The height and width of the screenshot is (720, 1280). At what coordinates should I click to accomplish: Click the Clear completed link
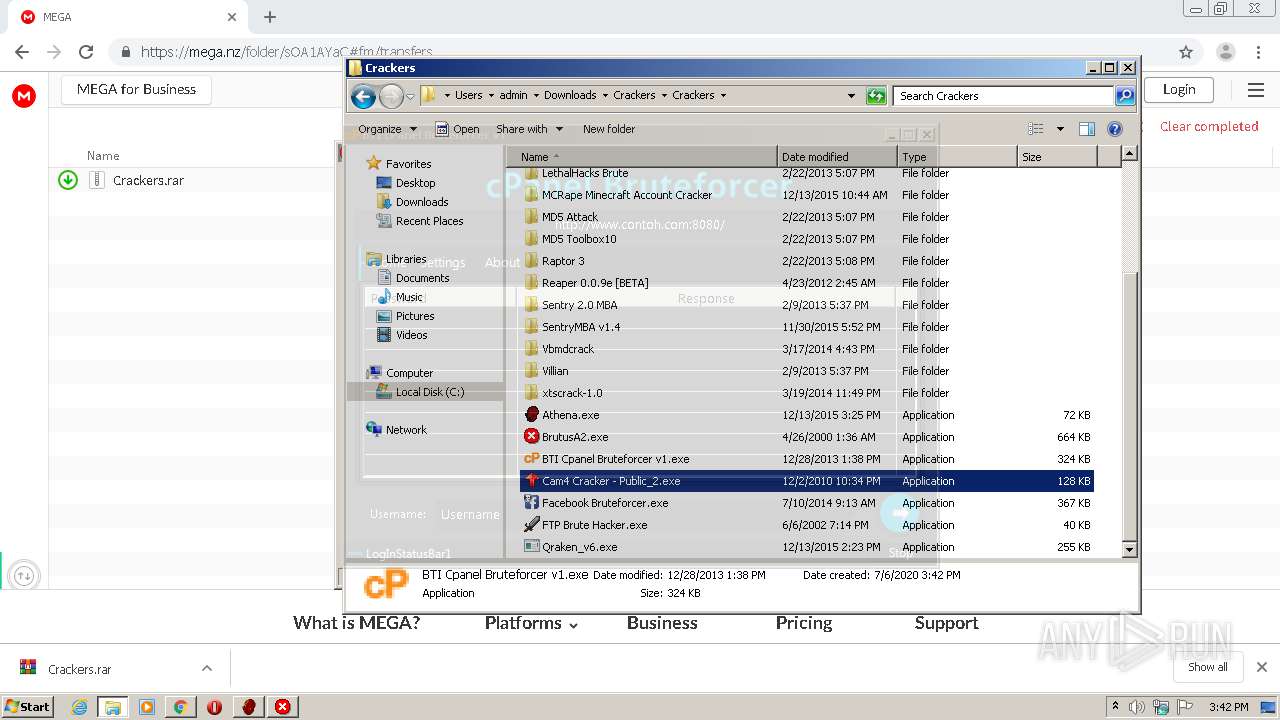(1209, 127)
